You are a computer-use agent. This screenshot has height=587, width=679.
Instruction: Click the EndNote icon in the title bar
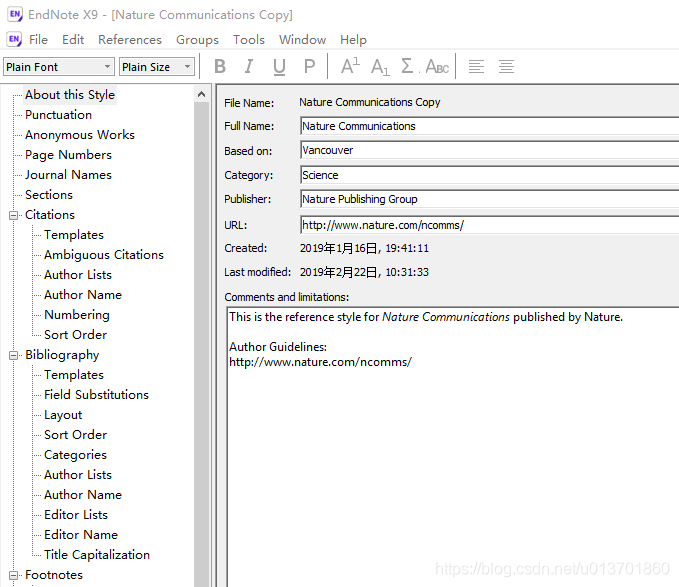[15, 14]
